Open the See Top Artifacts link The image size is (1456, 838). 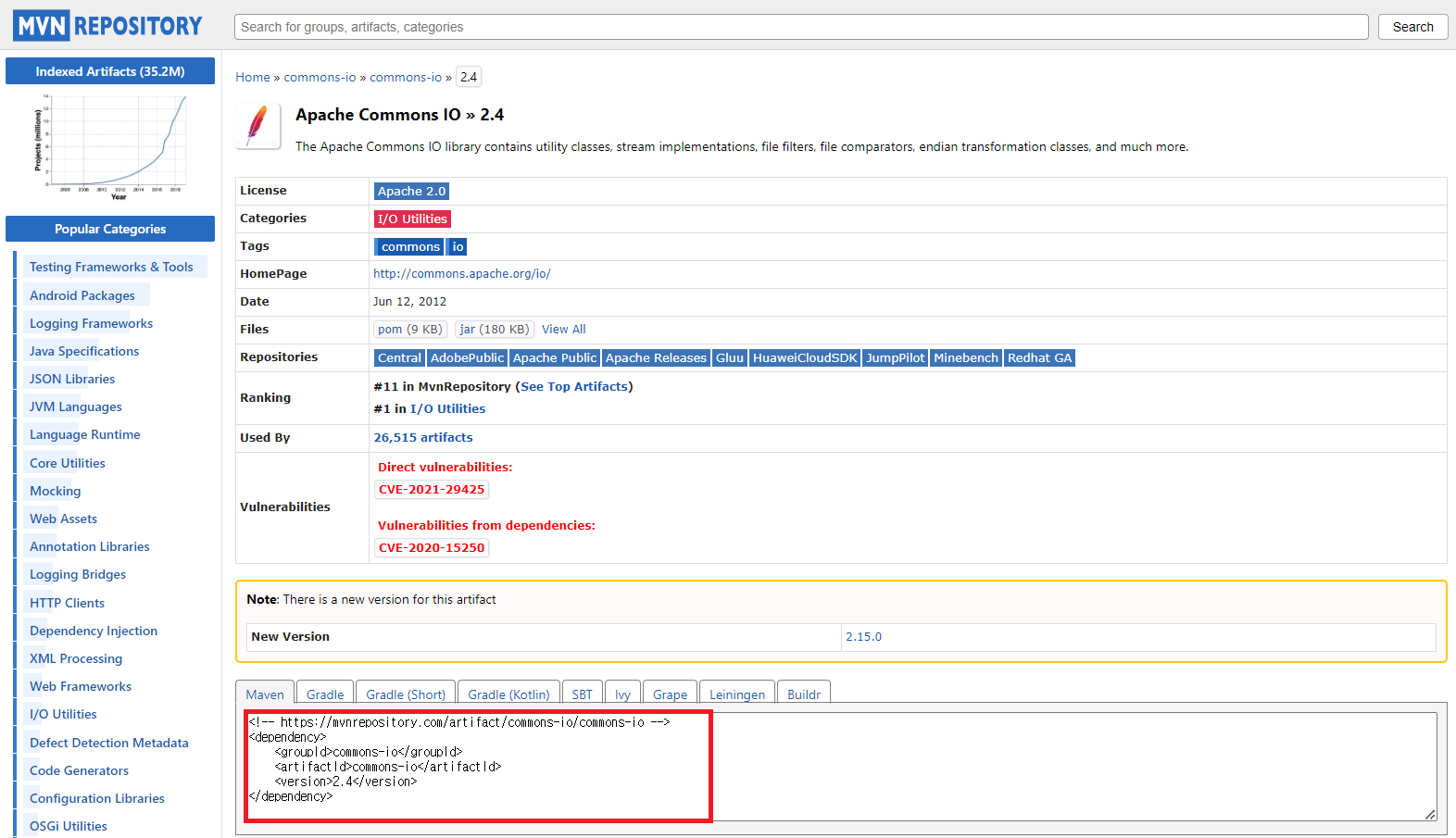pyautogui.click(x=574, y=386)
